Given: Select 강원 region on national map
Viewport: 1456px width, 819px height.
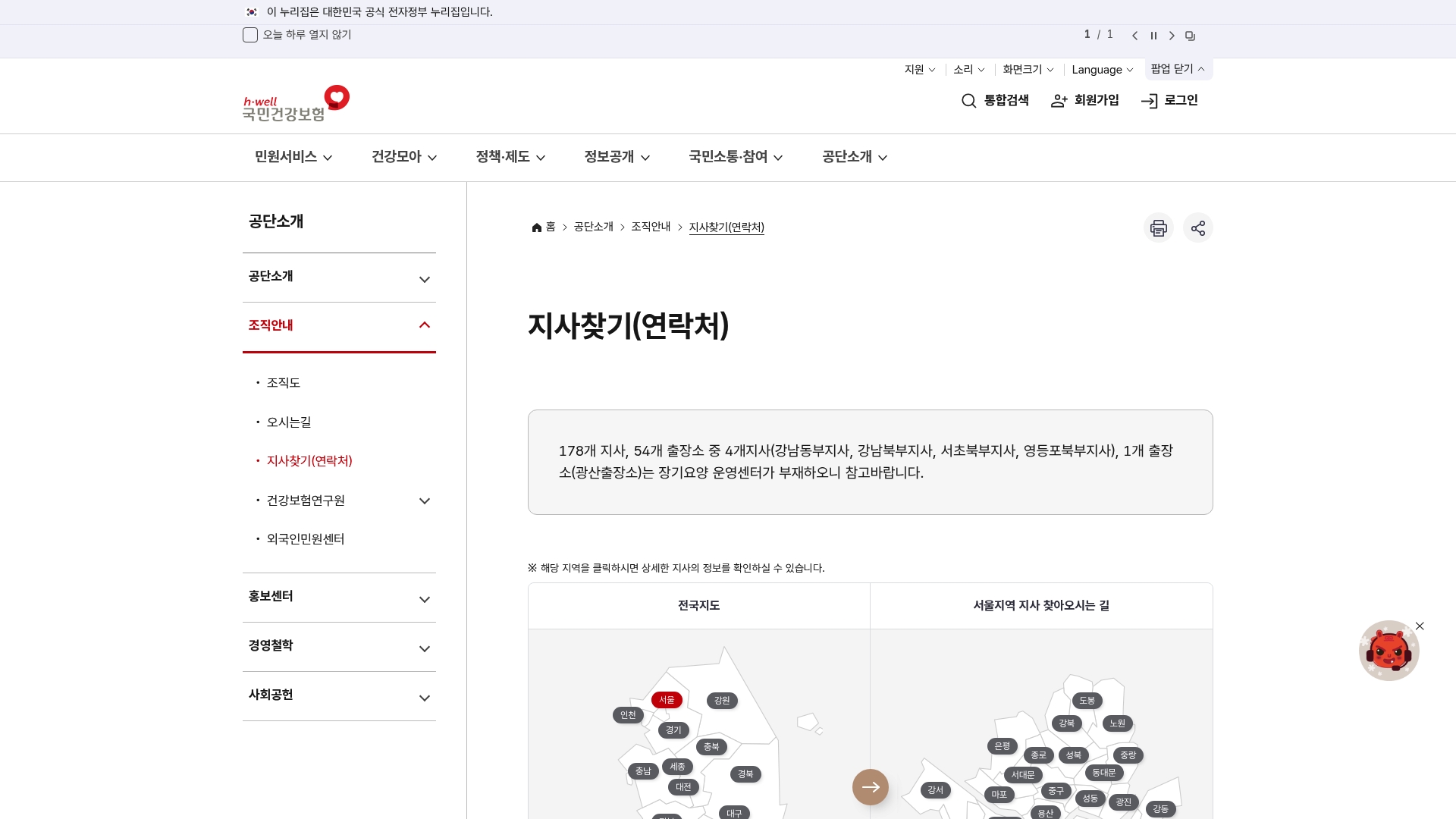Looking at the screenshot, I should click(x=721, y=701).
